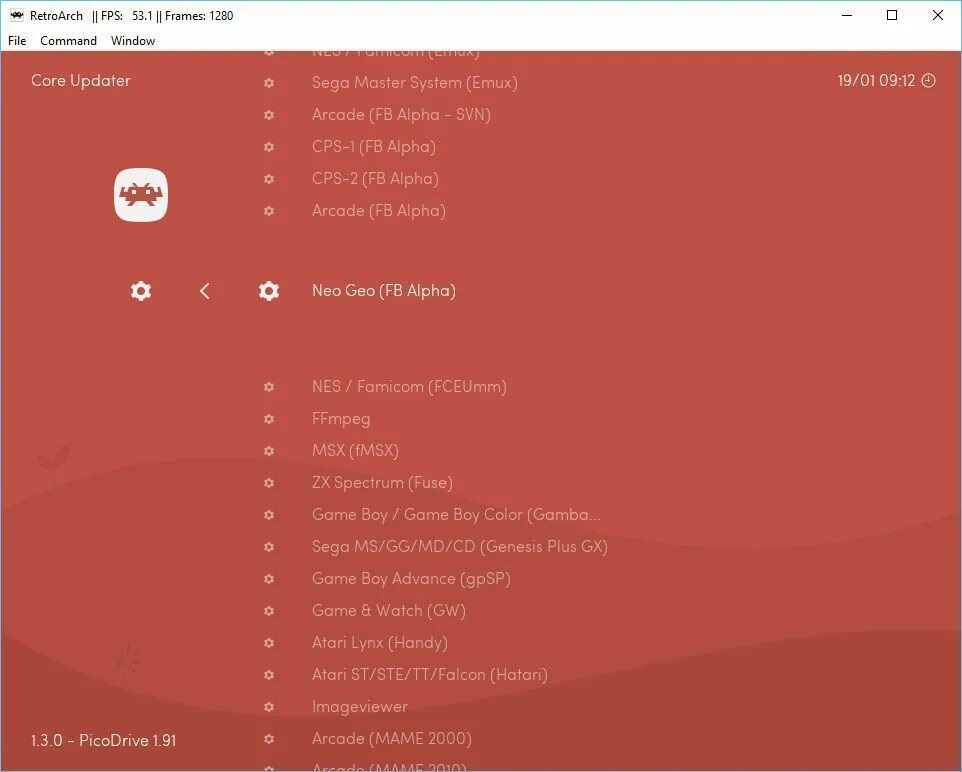This screenshot has height=772, width=962.
Task: Choose Arcade (FB Alpha - SVN) entry
Action: (x=401, y=115)
